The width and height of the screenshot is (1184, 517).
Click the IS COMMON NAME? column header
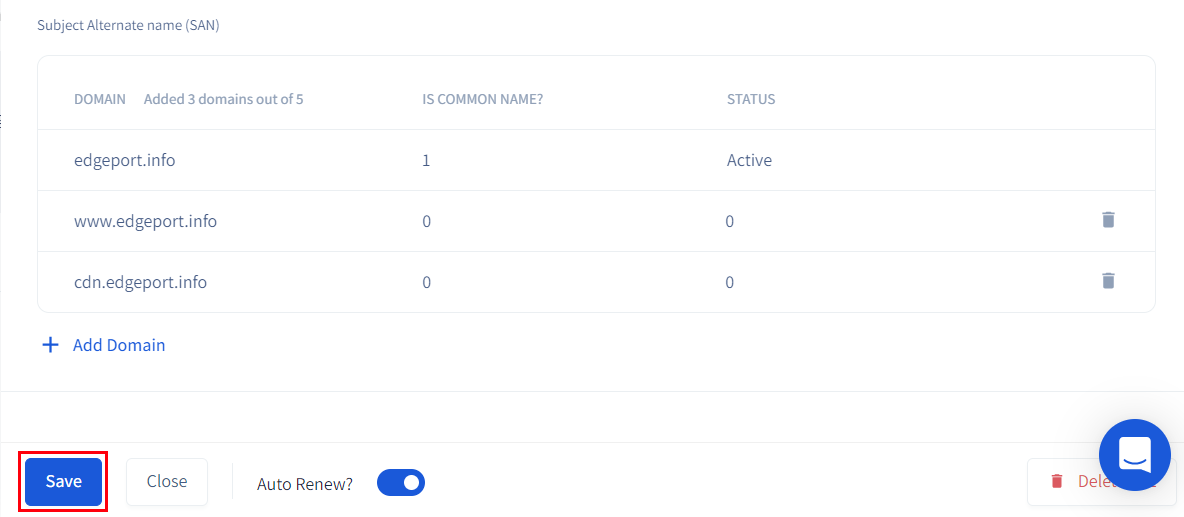pos(482,99)
